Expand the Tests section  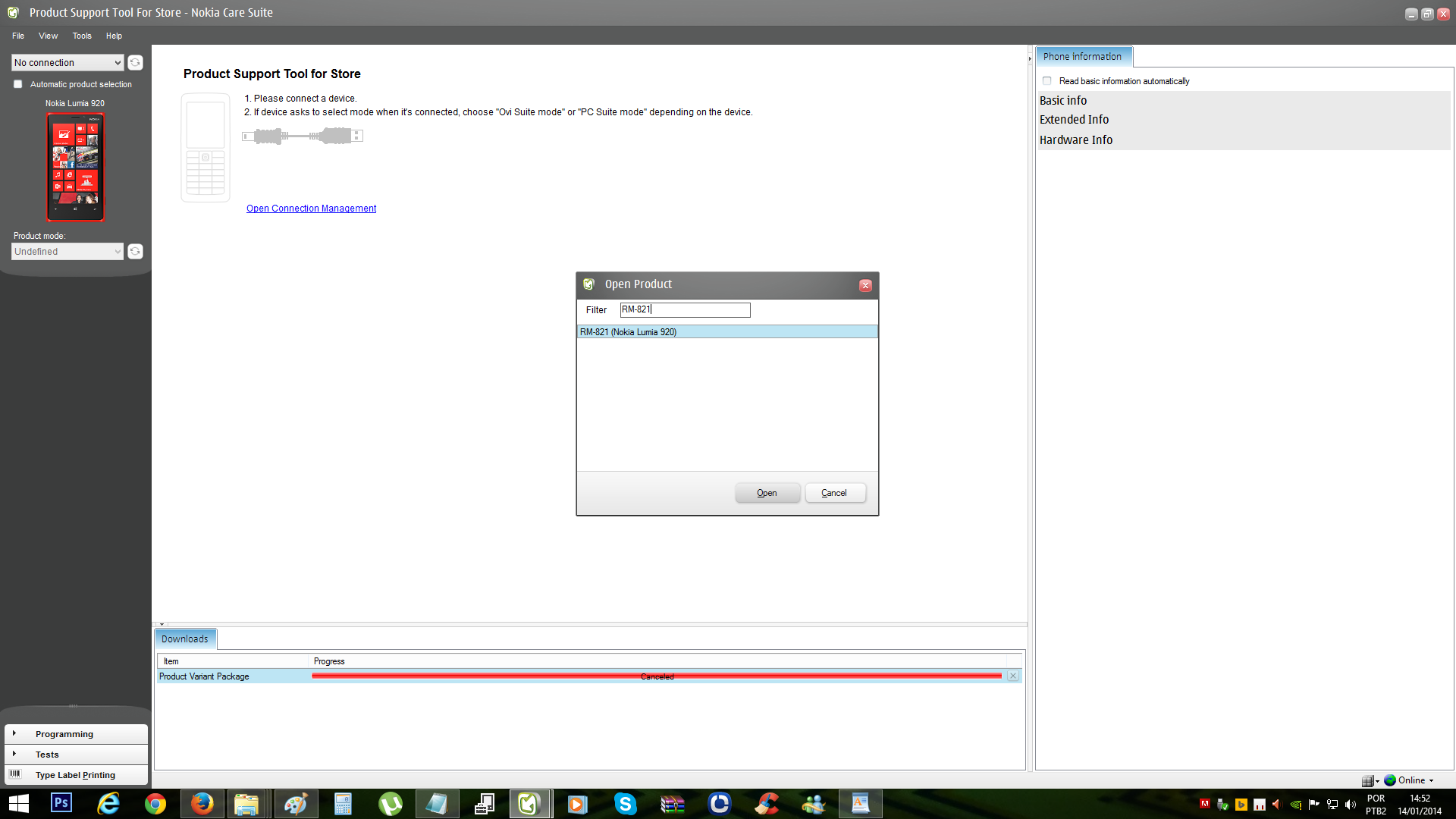coord(47,755)
